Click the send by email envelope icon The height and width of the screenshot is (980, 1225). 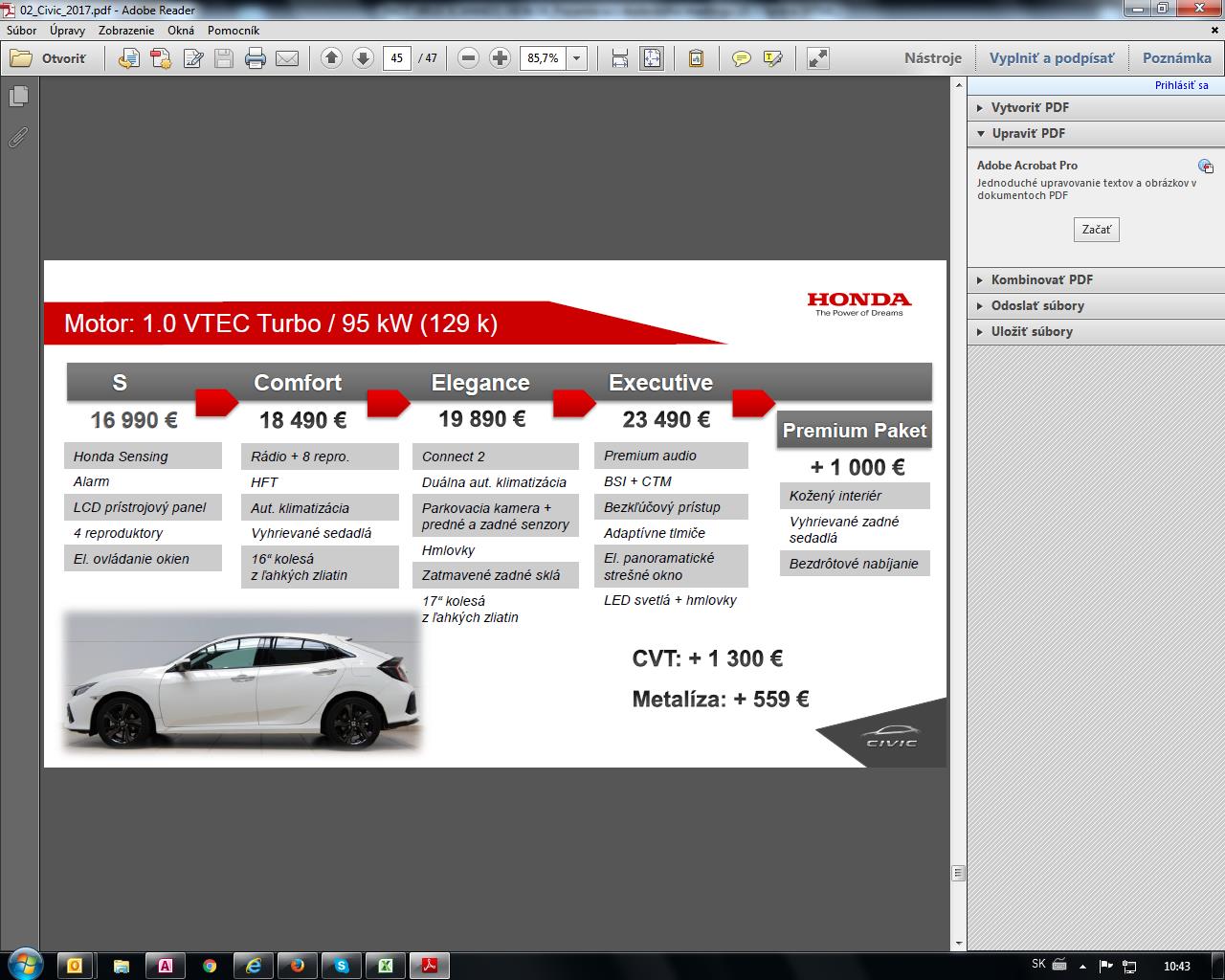click(287, 58)
